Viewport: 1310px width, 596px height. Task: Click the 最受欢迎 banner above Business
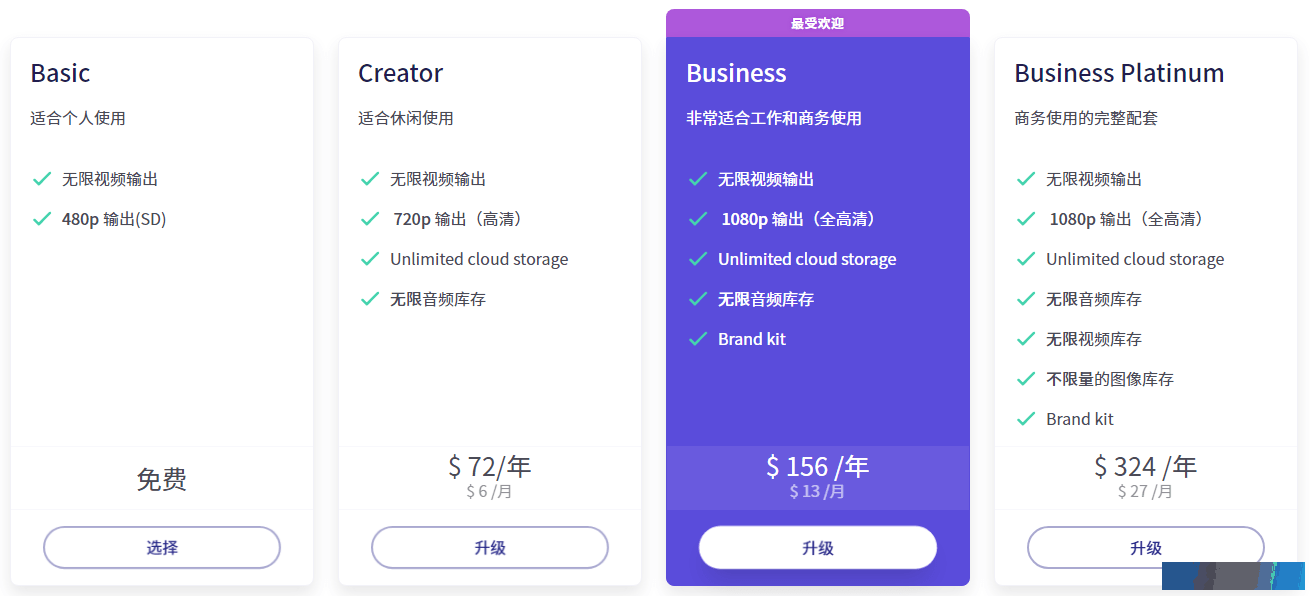818,23
